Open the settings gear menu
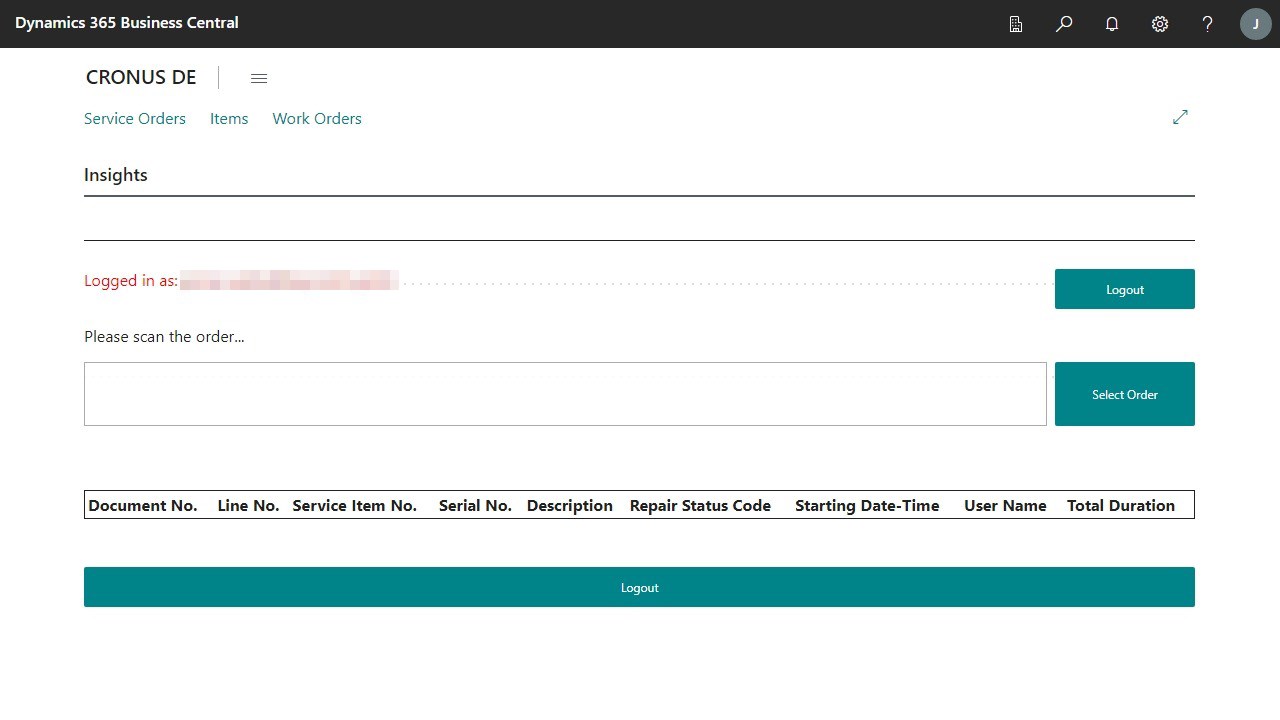1280x720 pixels. click(x=1160, y=24)
